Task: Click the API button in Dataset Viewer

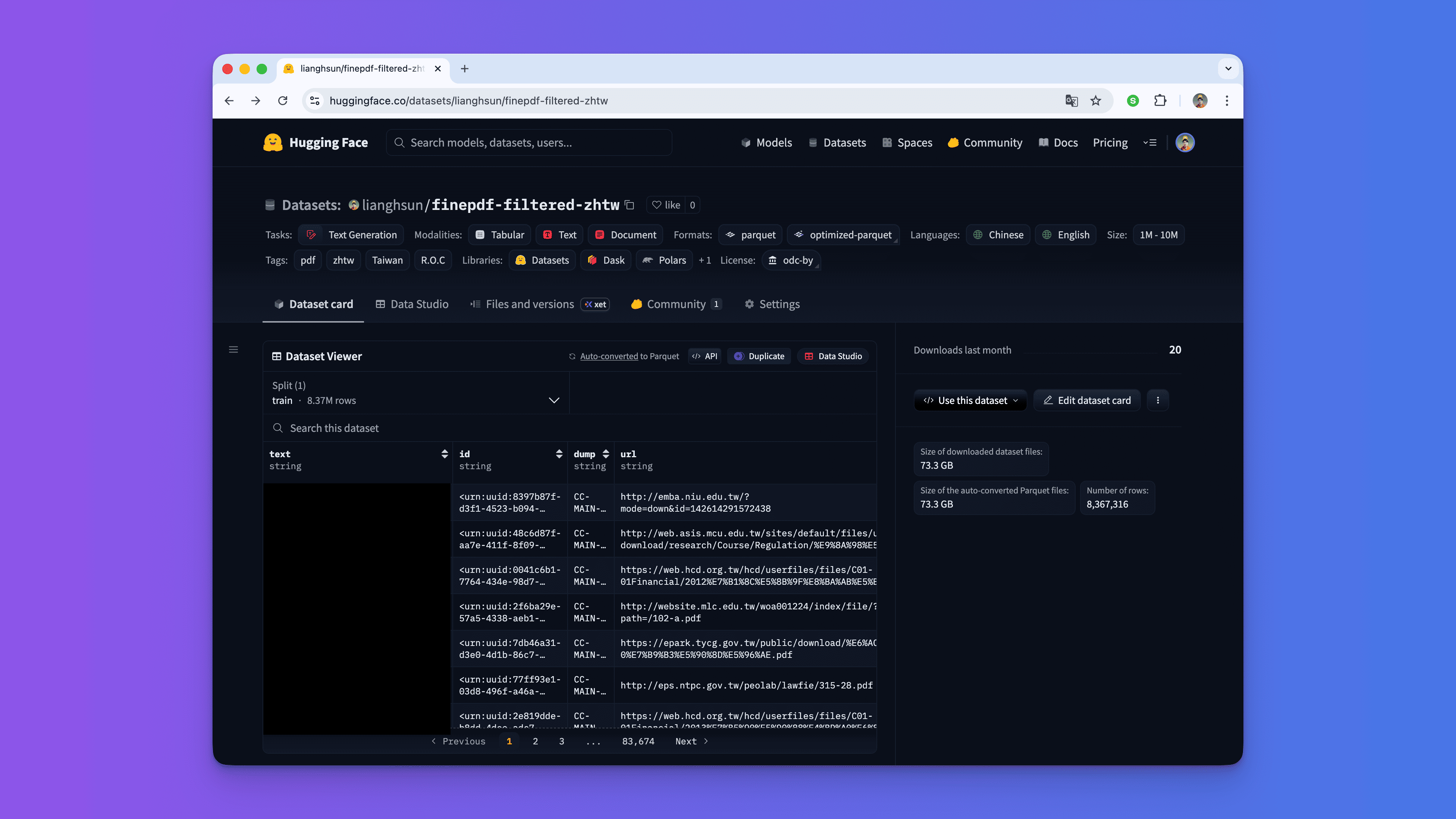Action: [x=705, y=356]
